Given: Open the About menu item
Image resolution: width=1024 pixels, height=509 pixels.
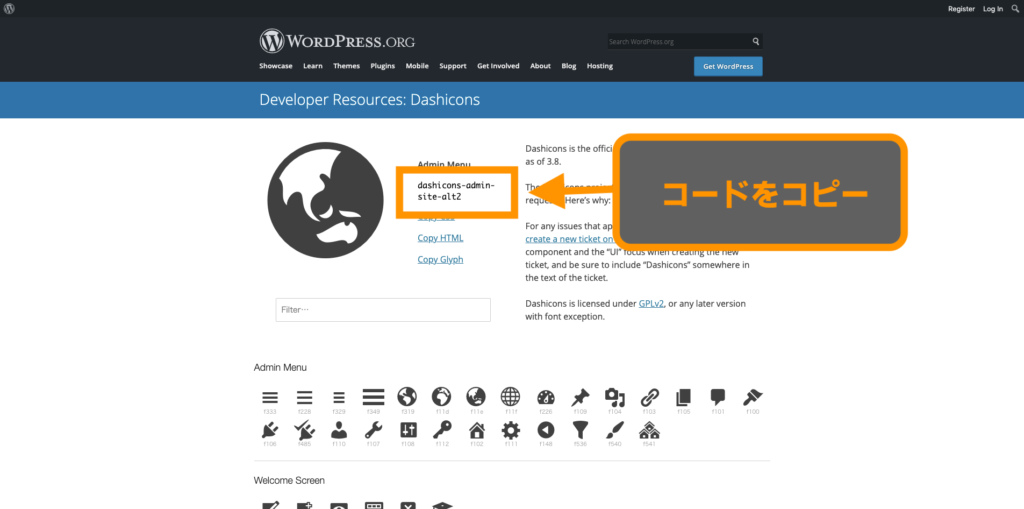Looking at the screenshot, I should (540, 66).
